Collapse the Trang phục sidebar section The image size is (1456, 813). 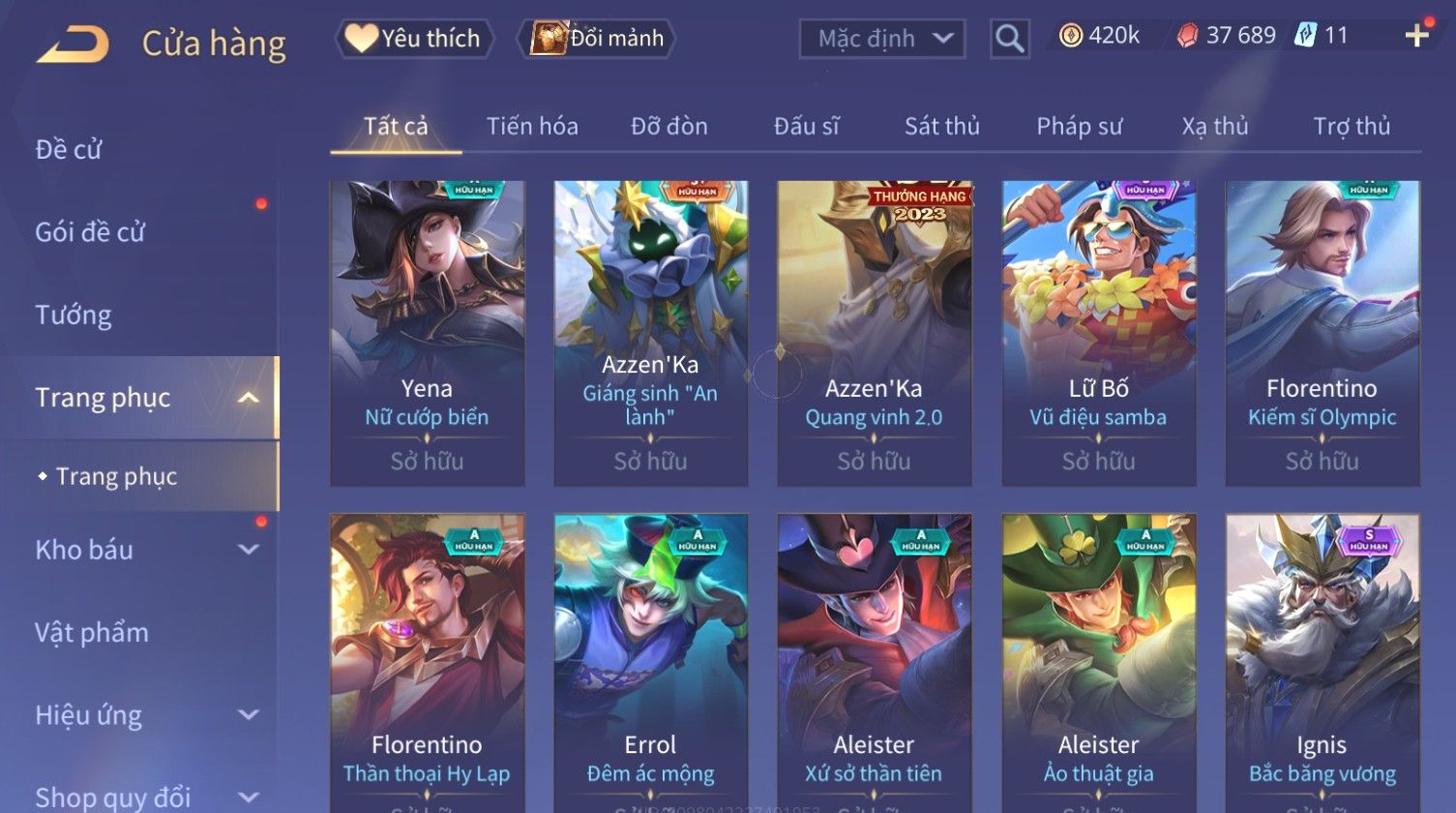249,398
